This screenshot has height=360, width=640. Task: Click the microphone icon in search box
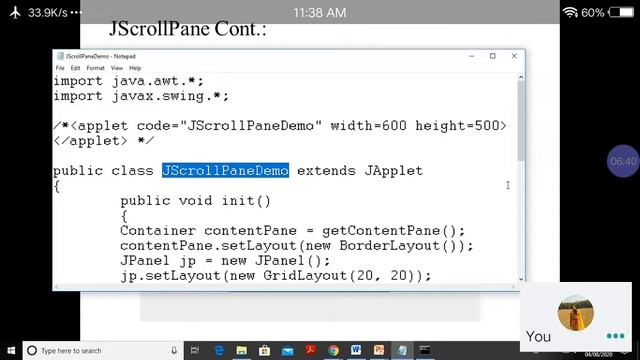click(174, 351)
